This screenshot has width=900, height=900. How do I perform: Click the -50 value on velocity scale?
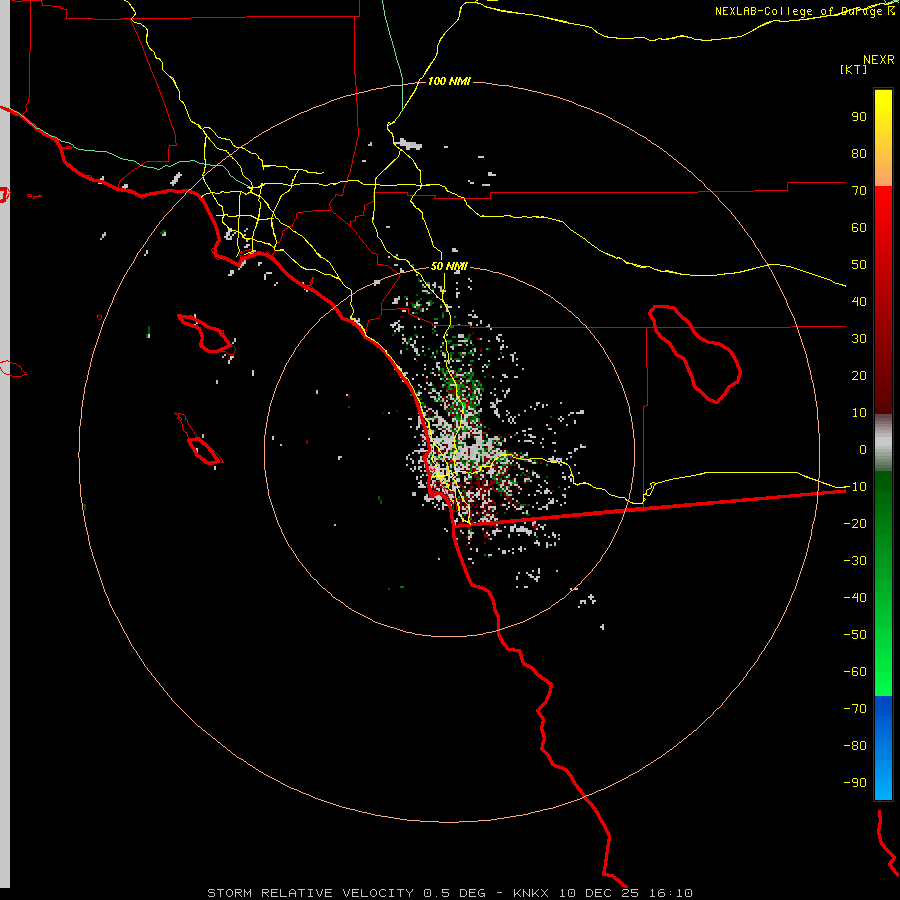[x=855, y=635]
